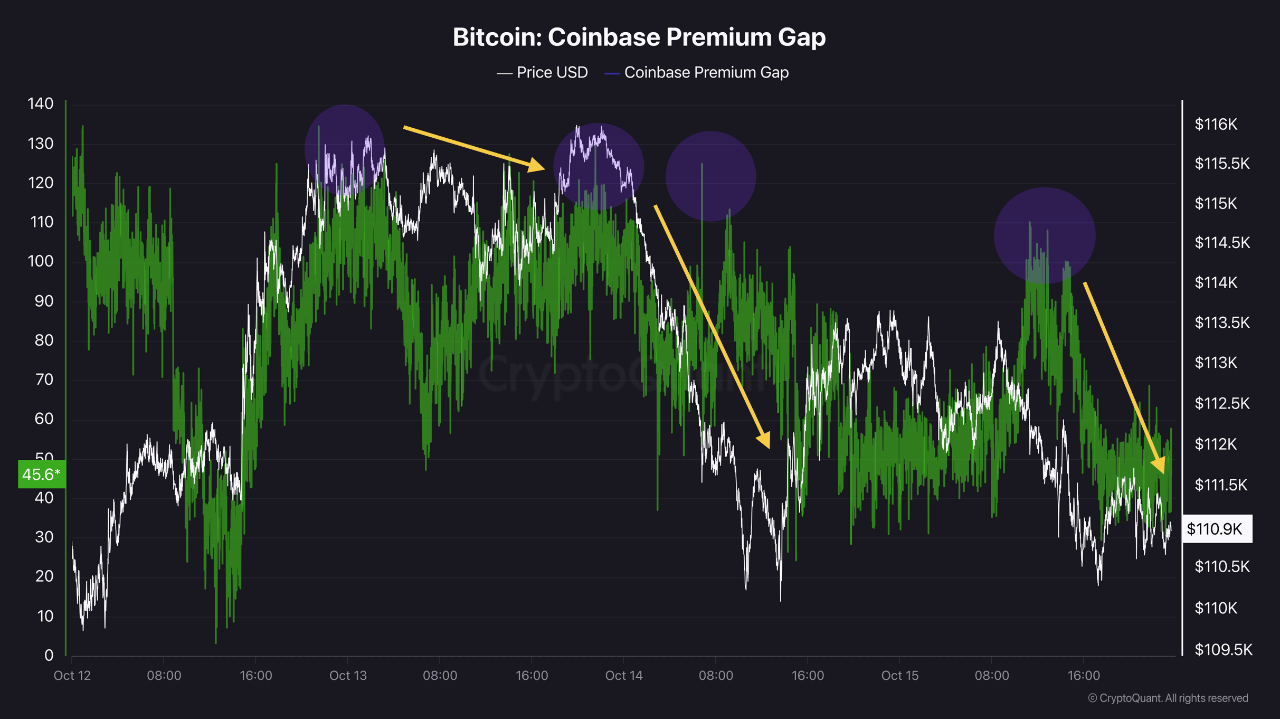Click the $109.5K label on the right axis
This screenshot has height=719, width=1280.
[1220, 650]
